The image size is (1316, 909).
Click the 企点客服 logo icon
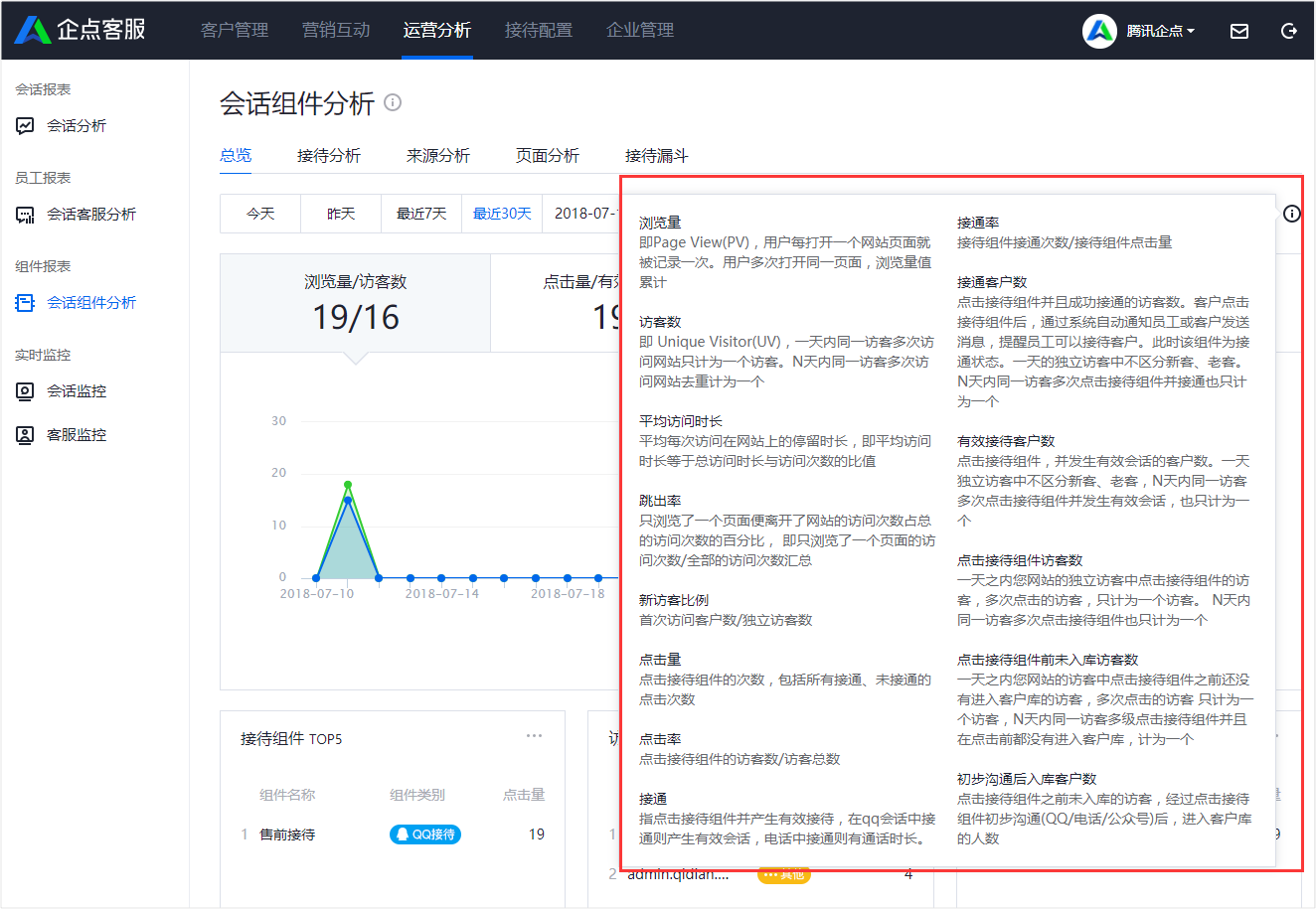(33, 30)
